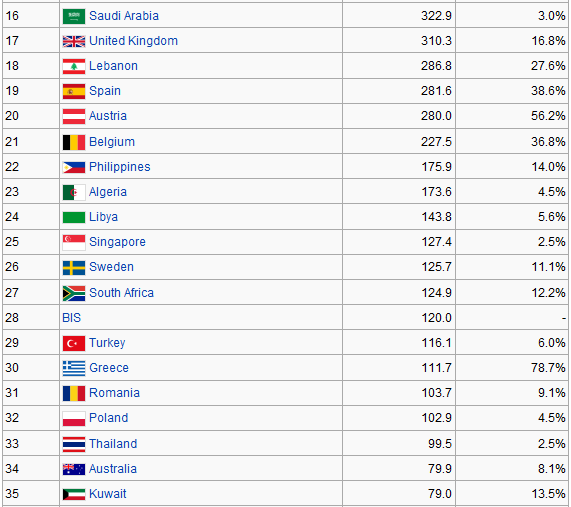Select the value 322.9 for Saudi Arabia
571x507 pixels.
pyautogui.click(x=436, y=16)
